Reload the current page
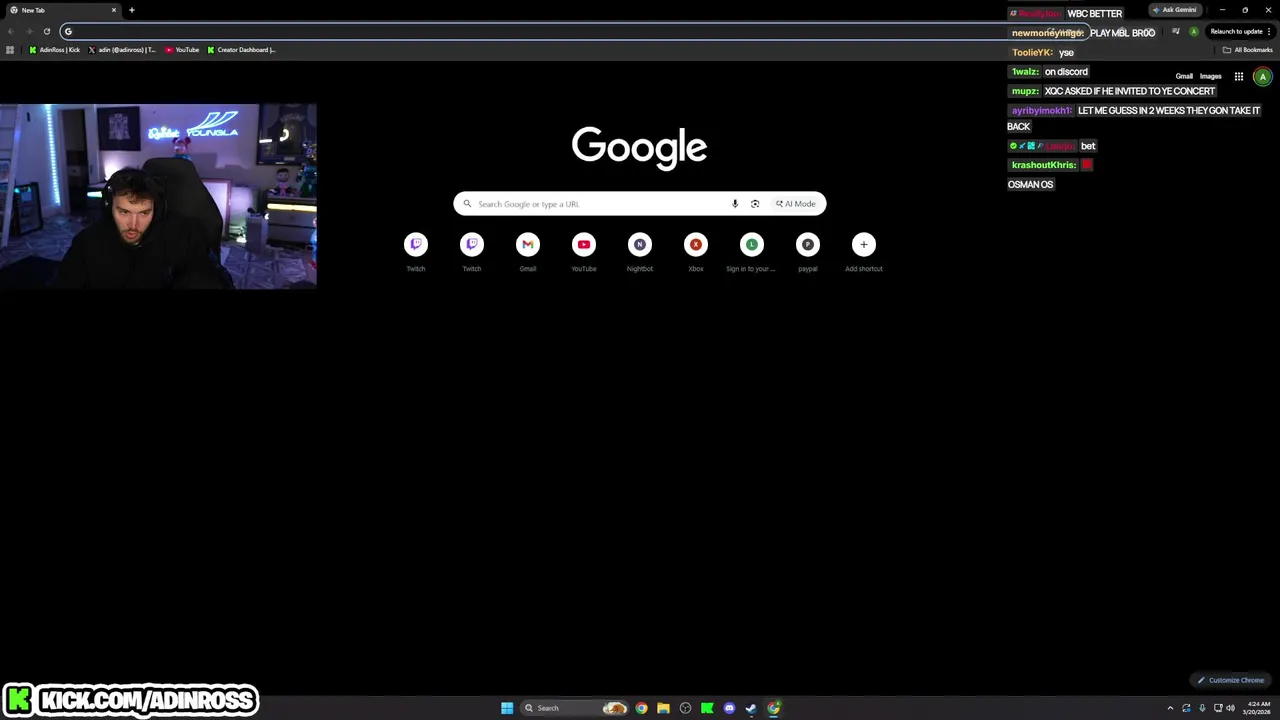Screen dimensions: 1280x720 point(46,31)
